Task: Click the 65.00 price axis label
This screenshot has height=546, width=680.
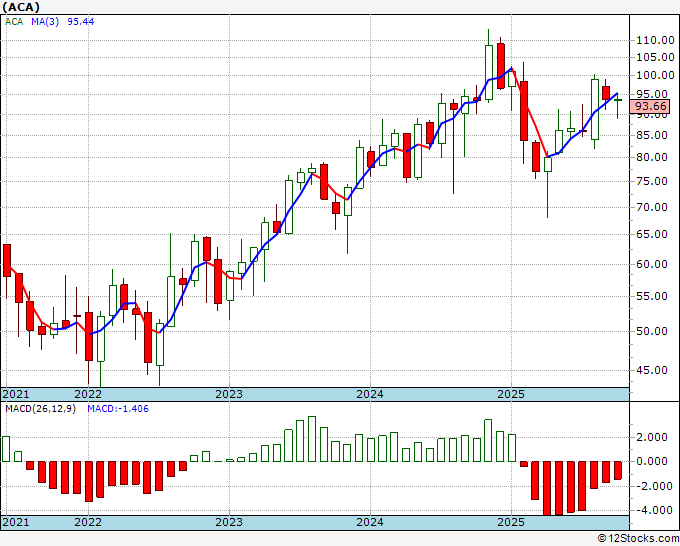Action: point(652,234)
